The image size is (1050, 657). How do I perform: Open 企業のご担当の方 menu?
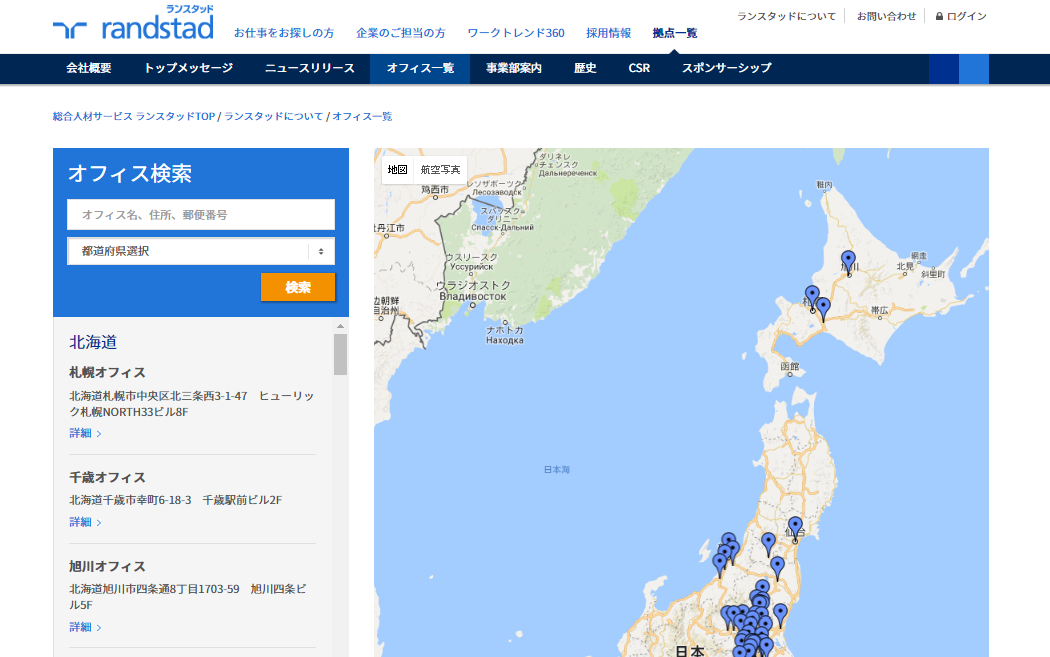(x=400, y=33)
